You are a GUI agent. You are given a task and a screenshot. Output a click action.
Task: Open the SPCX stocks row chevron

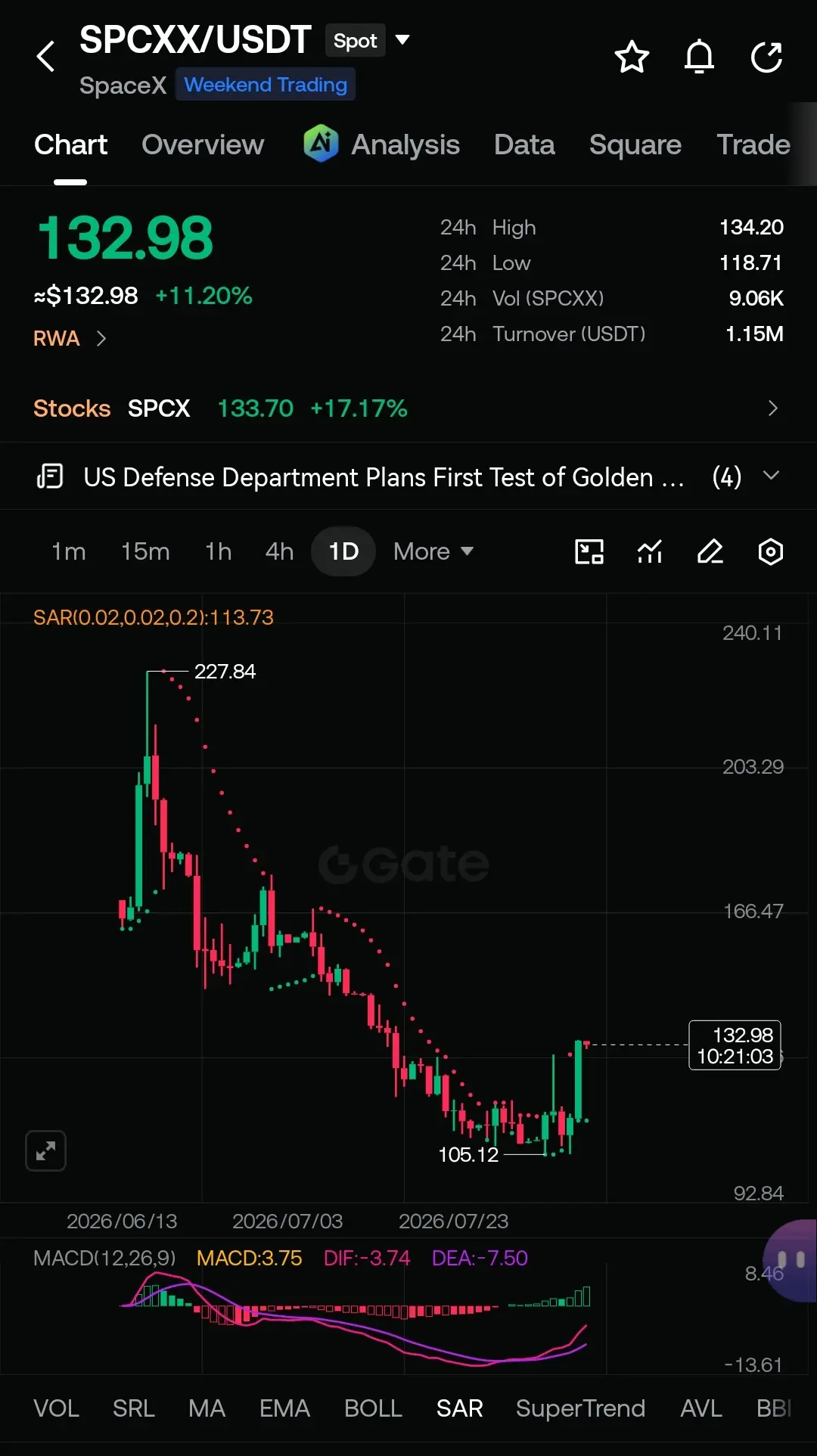pyautogui.click(x=772, y=408)
